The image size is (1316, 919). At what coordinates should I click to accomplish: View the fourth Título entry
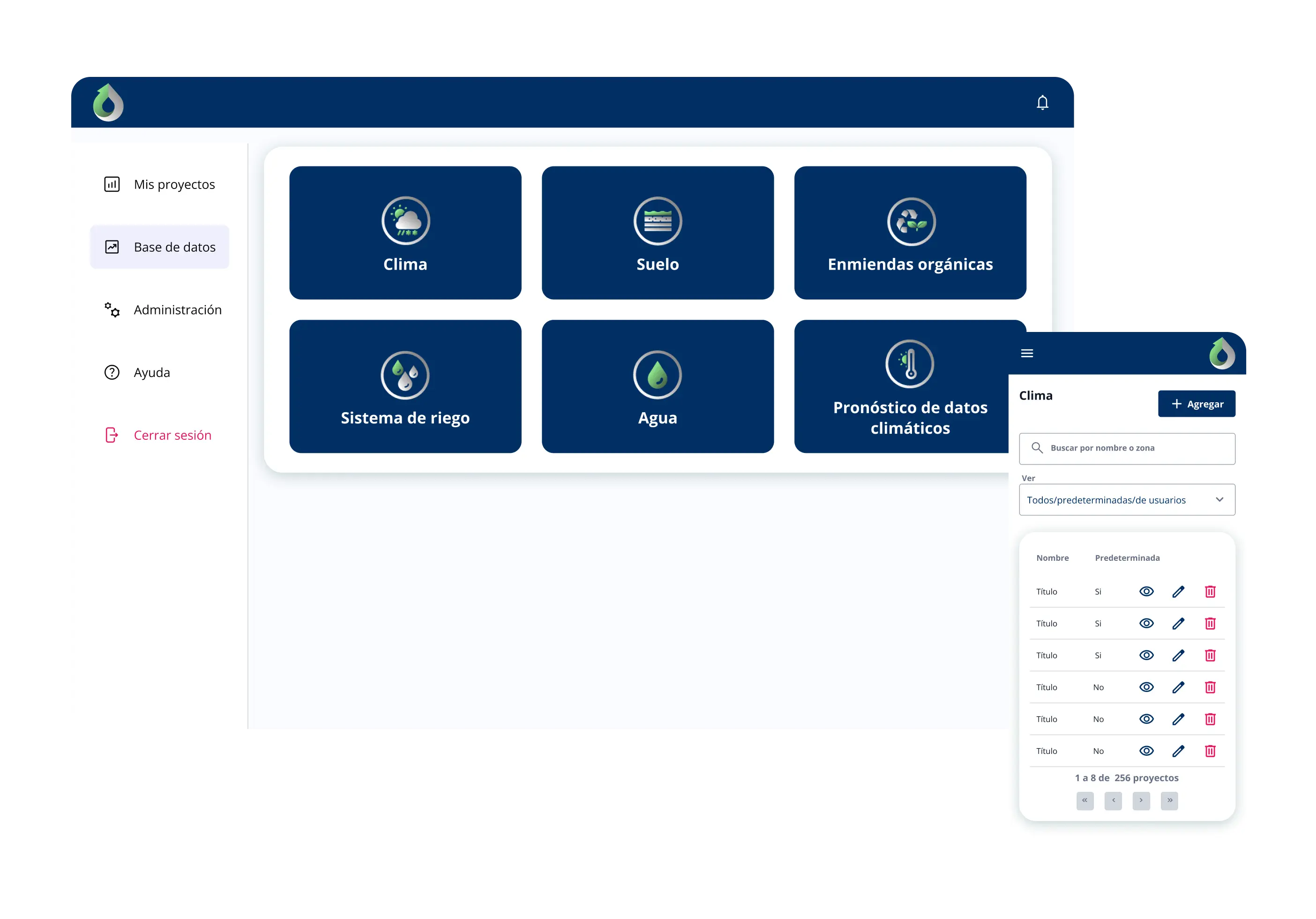tap(1146, 687)
